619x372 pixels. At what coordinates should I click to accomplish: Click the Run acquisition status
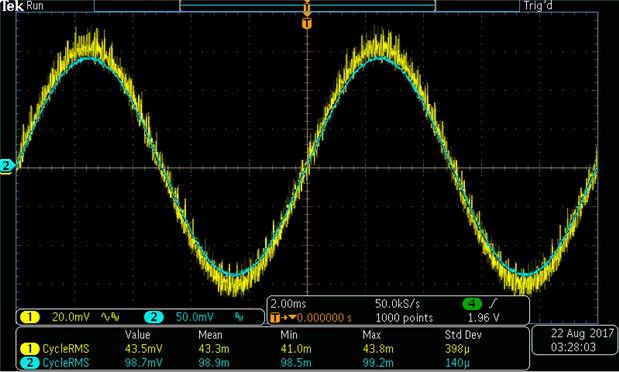pyautogui.click(x=34, y=6)
